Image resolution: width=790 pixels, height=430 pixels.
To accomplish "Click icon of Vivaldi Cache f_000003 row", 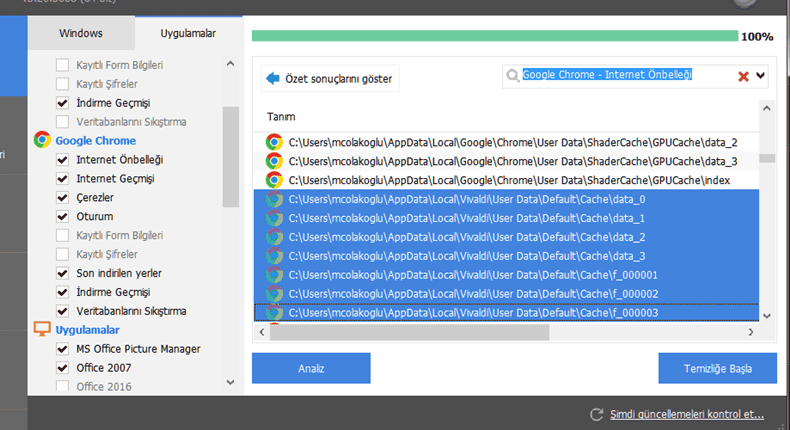I will pyautogui.click(x=274, y=313).
